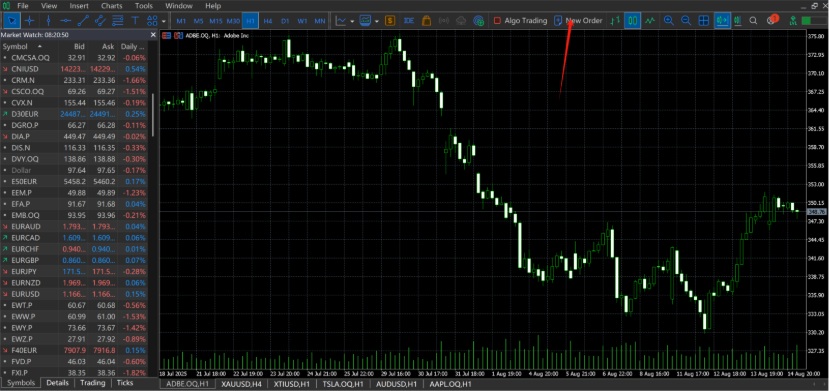The image size is (829, 391).
Task: Select the vertical line drawing tool
Action: [x=48, y=21]
